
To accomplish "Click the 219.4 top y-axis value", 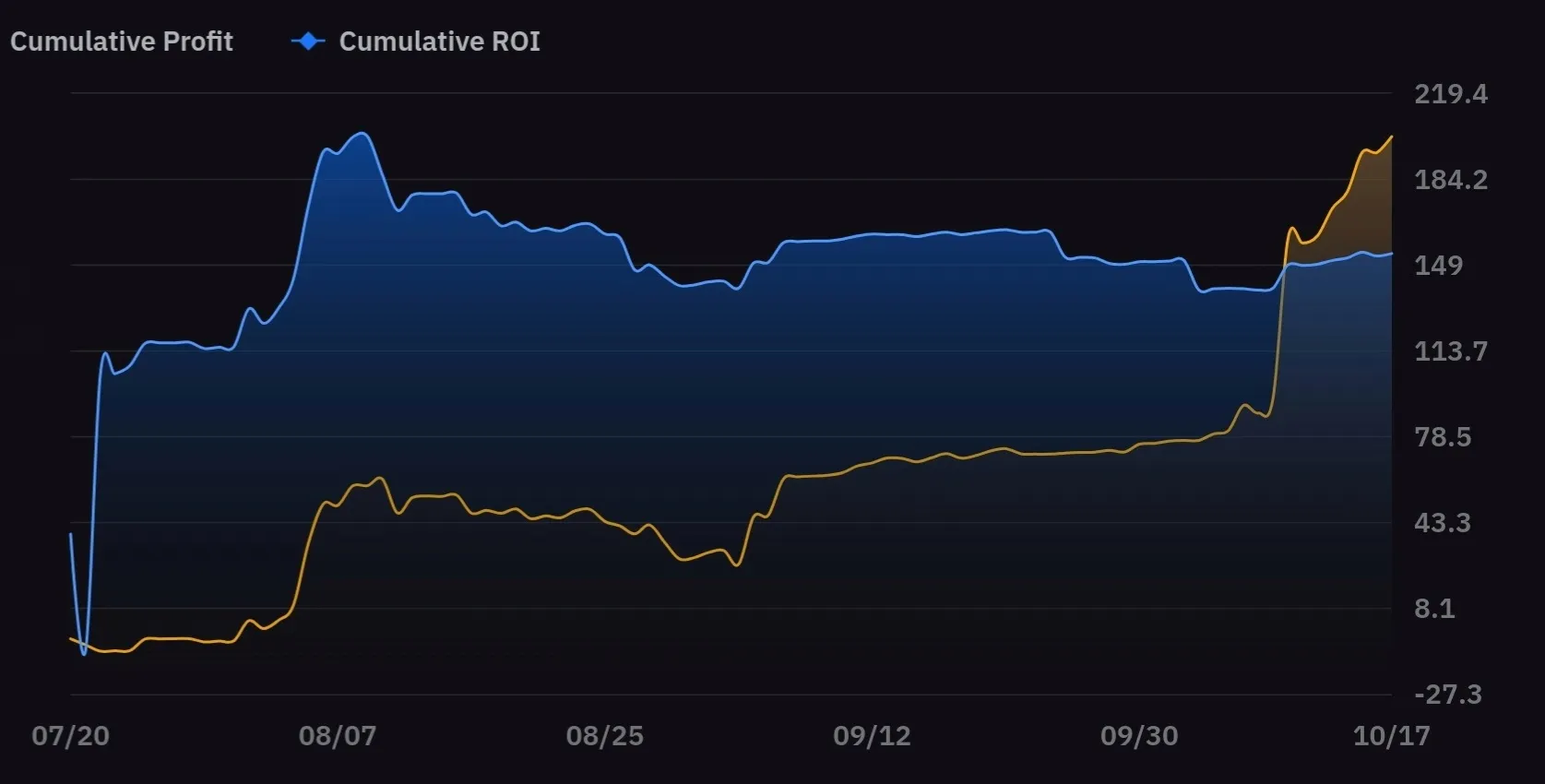I will tap(1451, 94).
